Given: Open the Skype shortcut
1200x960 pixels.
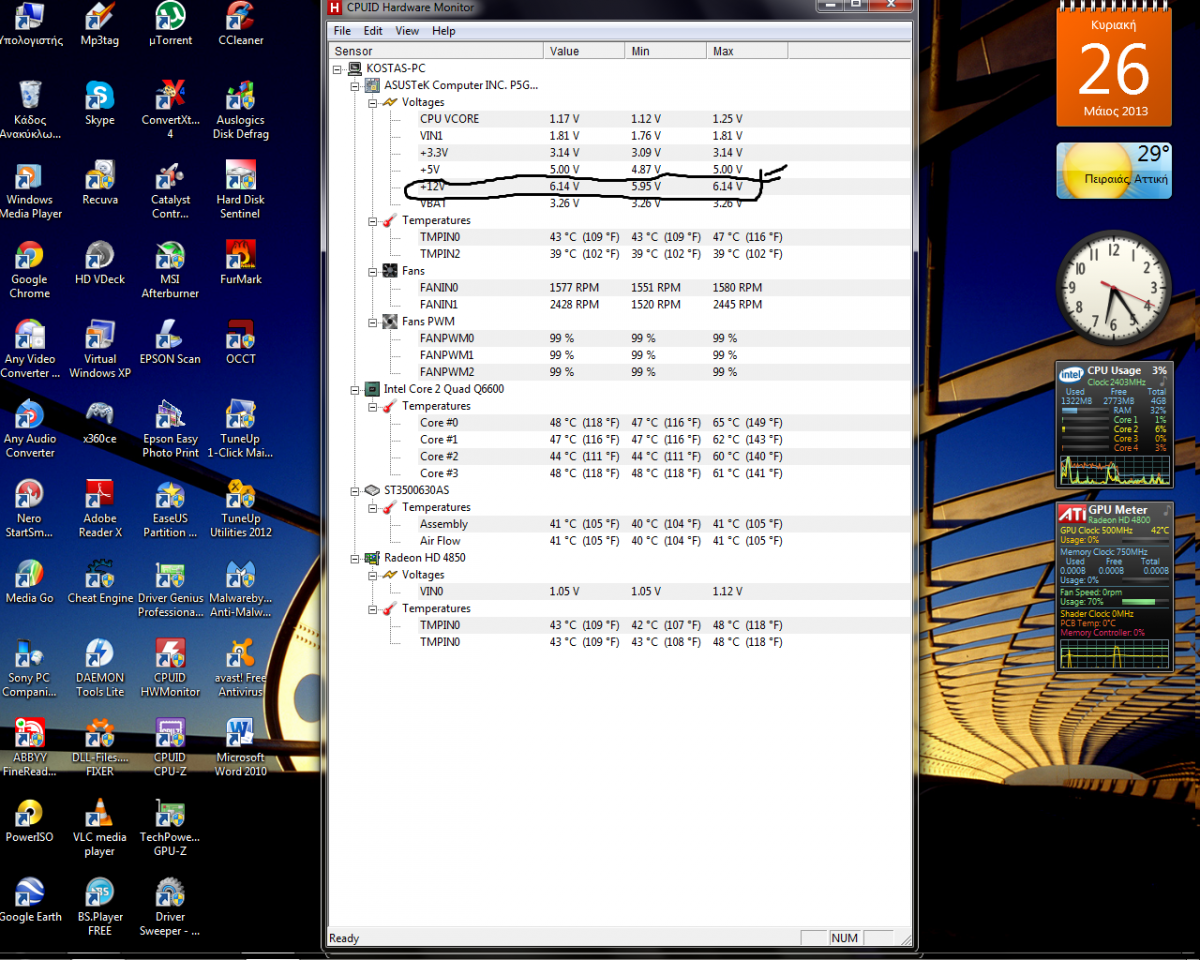Looking at the screenshot, I should tap(100, 104).
